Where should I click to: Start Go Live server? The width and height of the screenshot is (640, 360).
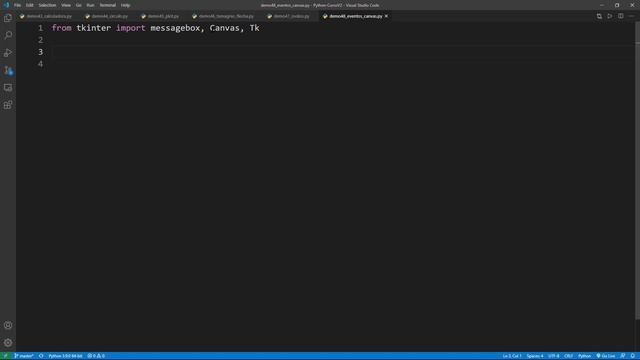(606, 356)
